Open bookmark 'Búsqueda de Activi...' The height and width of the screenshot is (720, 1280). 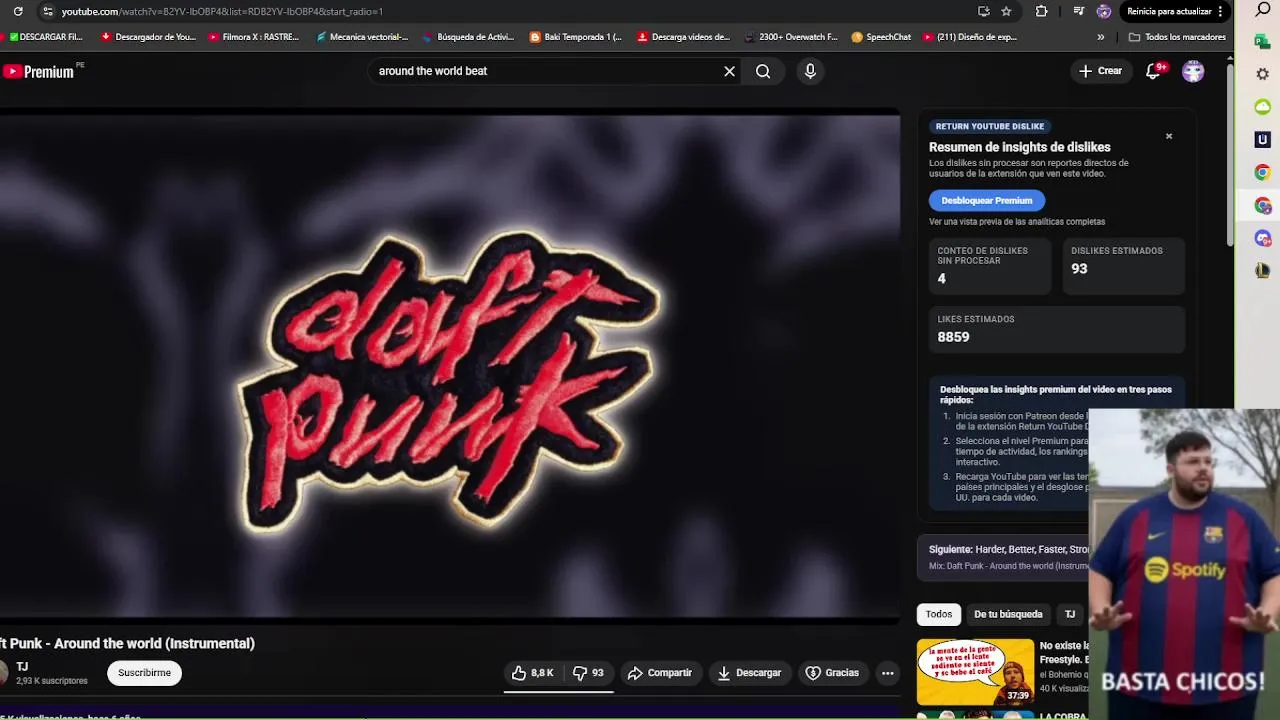click(468, 37)
